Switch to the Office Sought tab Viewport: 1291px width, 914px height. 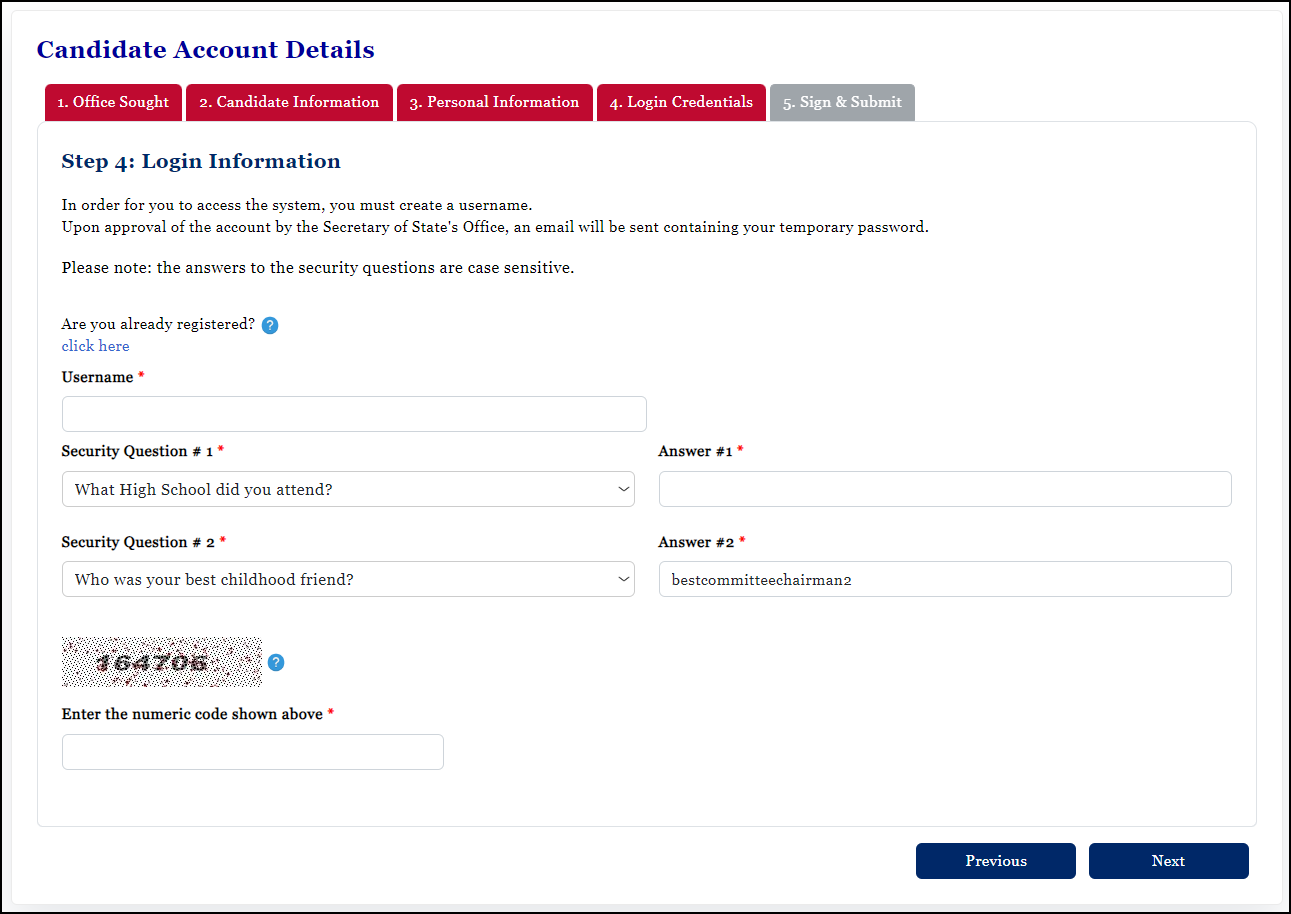coord(112,102)
